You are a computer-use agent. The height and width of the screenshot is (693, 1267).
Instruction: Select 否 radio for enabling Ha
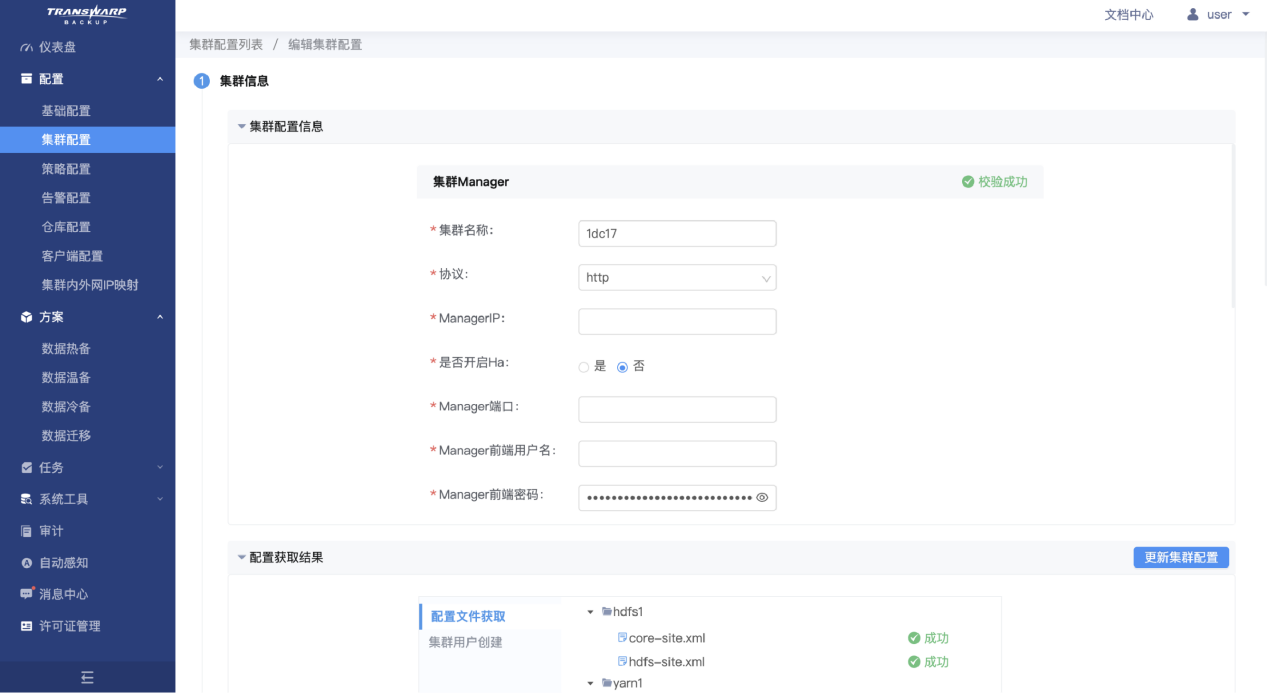pyautogui.click(x=622, y=367)
